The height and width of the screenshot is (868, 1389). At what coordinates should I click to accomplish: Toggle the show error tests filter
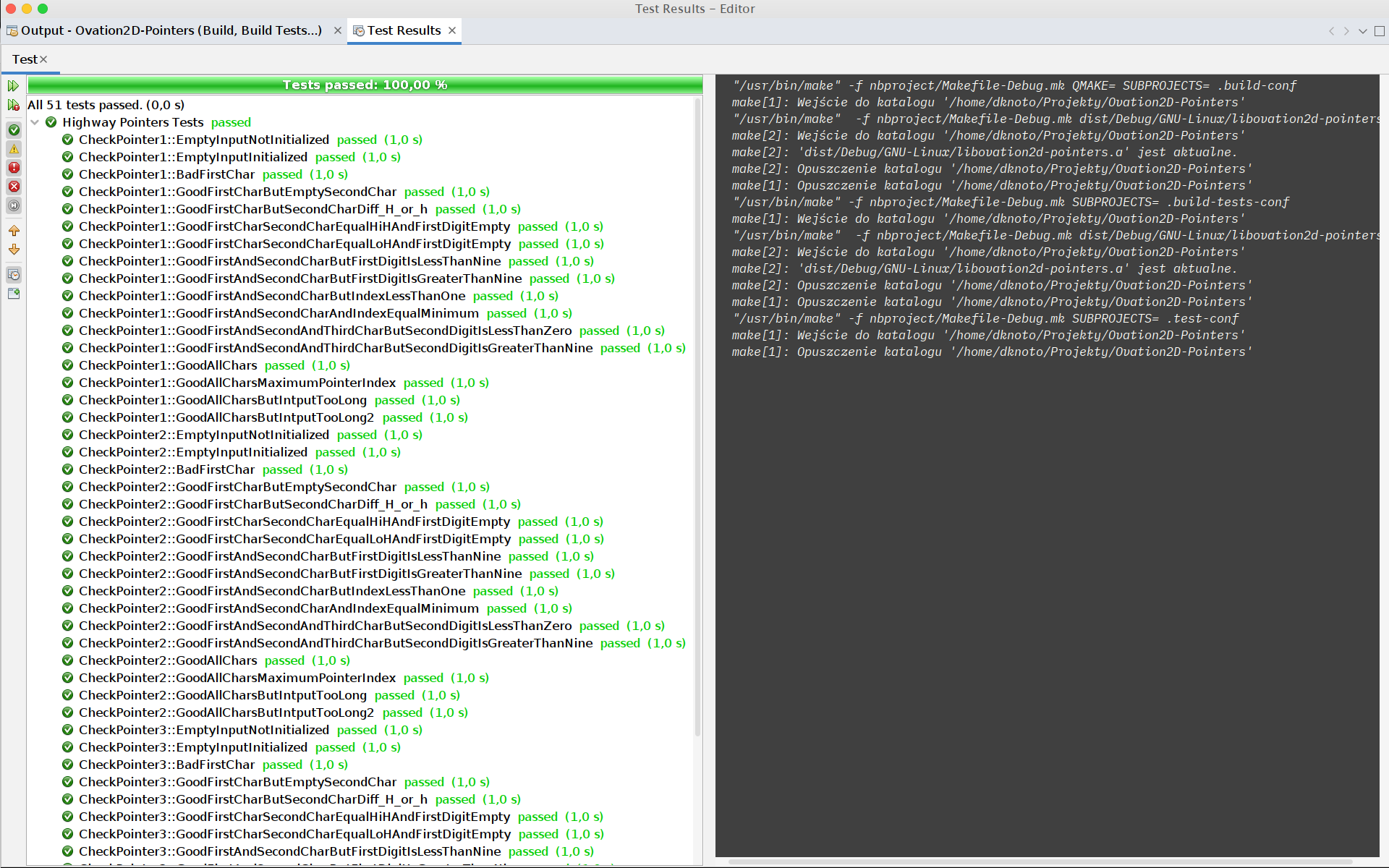[x=14, y=187]
